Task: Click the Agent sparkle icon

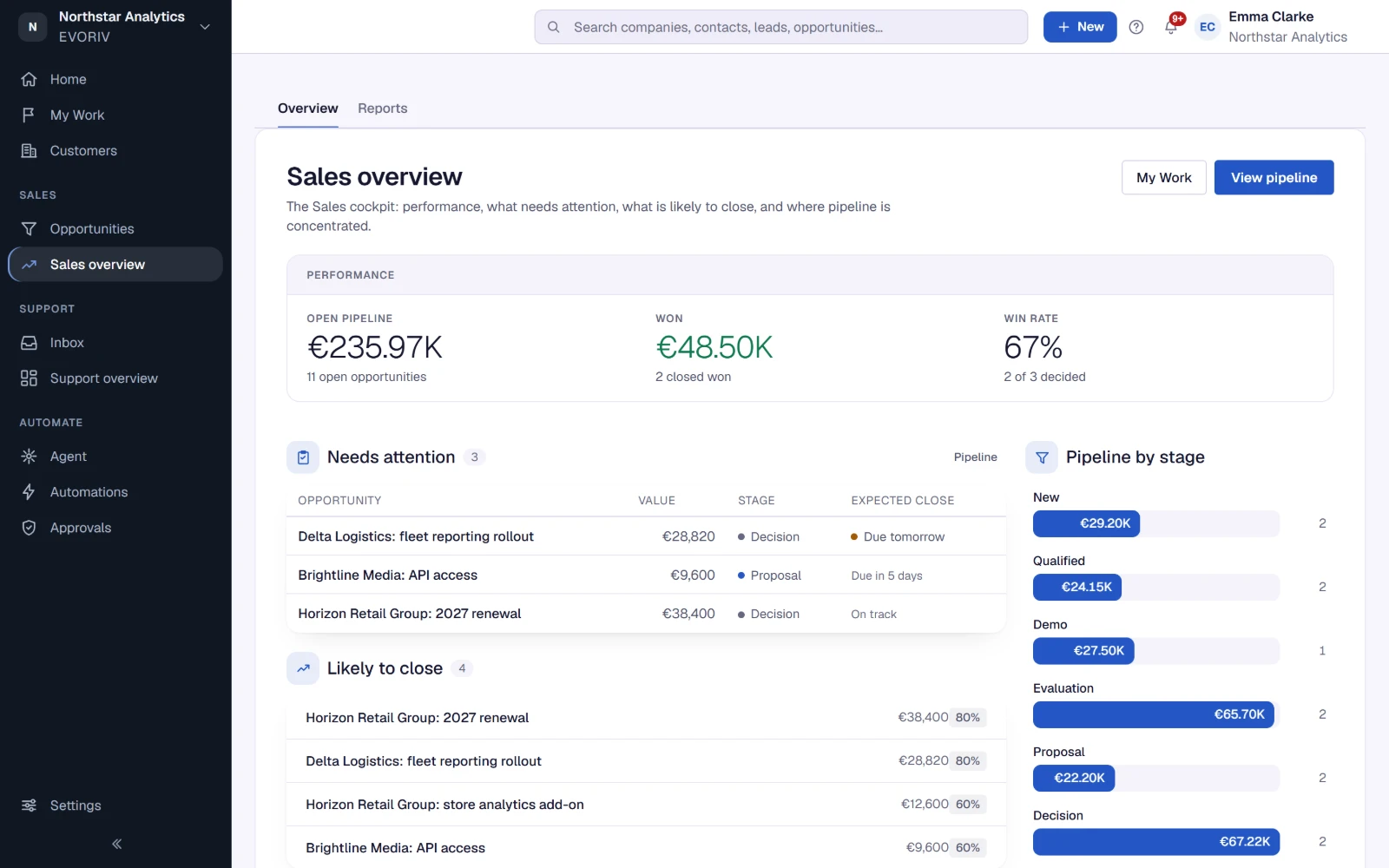Action: click(29, 456)
